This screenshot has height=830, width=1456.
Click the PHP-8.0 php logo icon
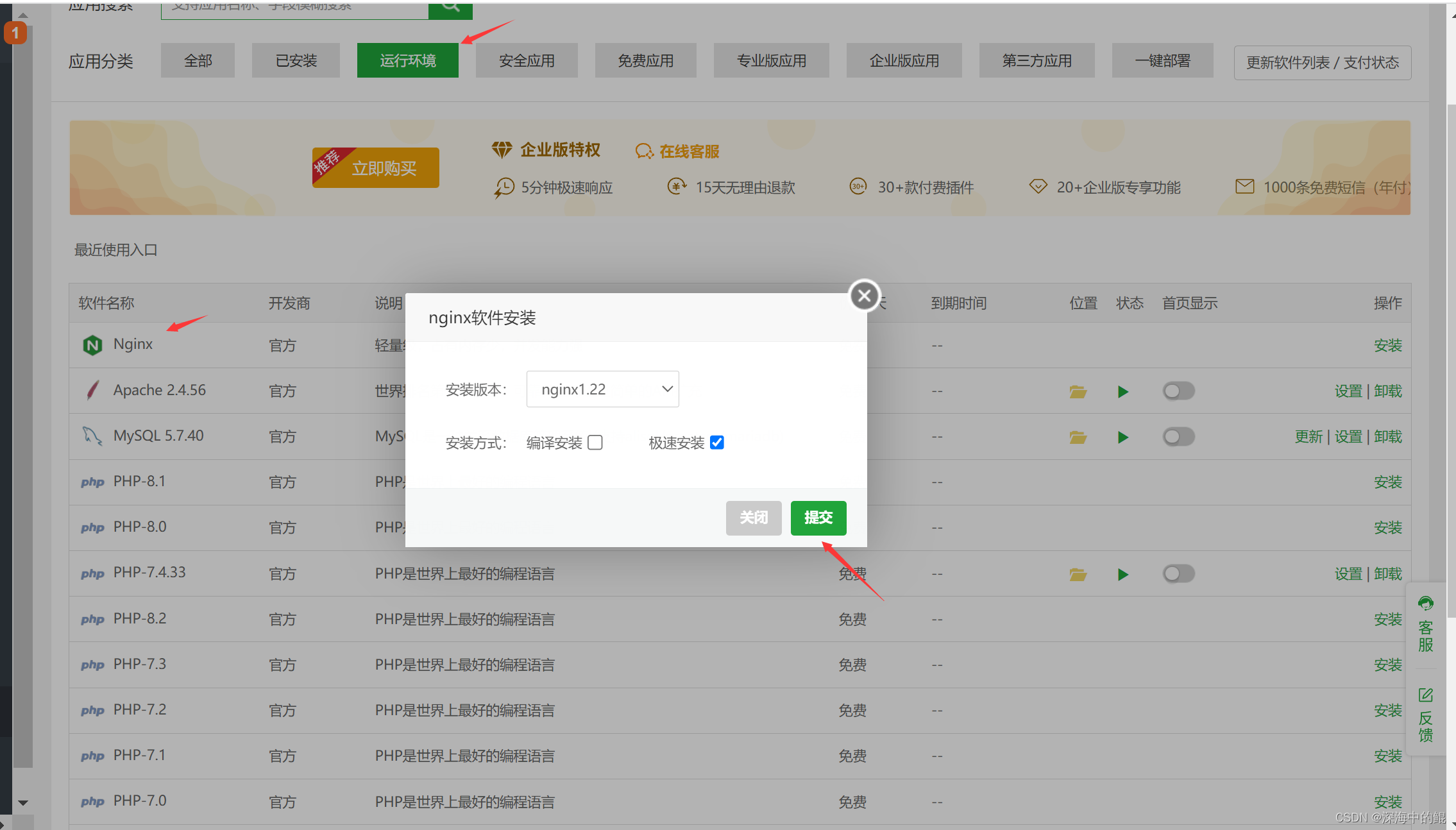[x=92, y=528]
